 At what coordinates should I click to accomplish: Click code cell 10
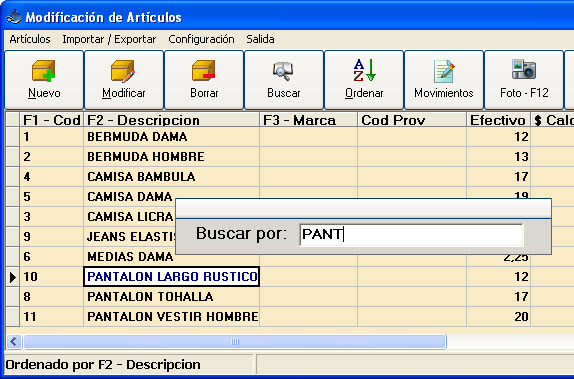pyautogui.click(x=52, y=276)
